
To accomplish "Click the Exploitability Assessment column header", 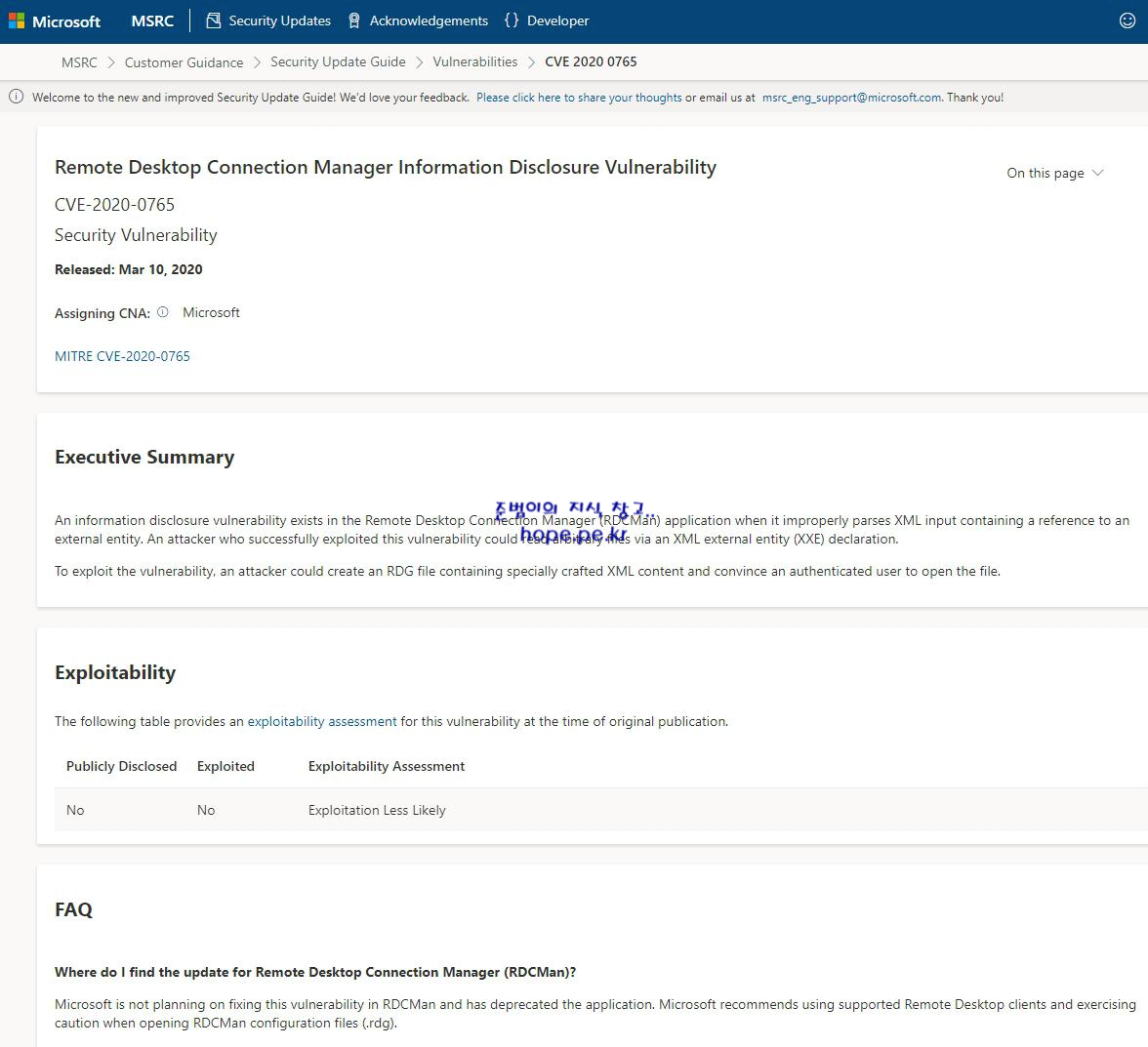I will click(387, 766).
